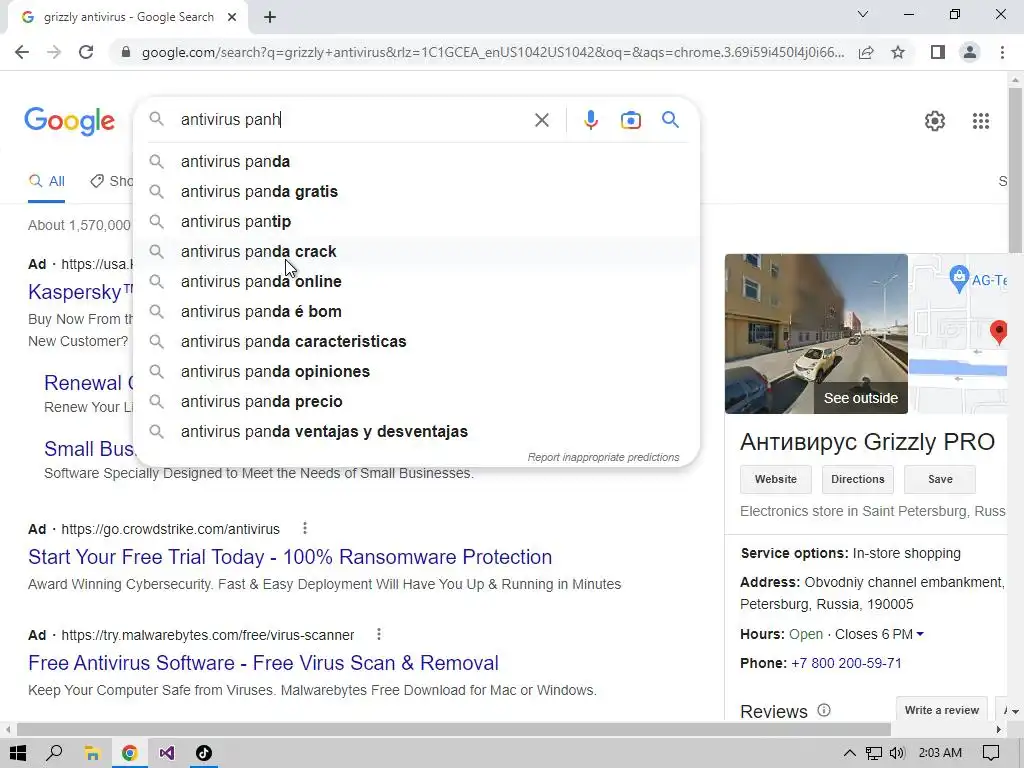Open Chrome three-dot menu
Image resolution: width=1024 pixels, height=768 pixels.
[x=1002, y=52]
